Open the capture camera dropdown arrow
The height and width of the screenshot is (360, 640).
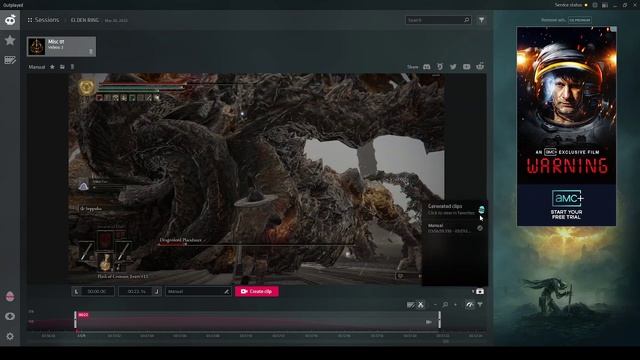pyautogui.click(x=473, y=291)
